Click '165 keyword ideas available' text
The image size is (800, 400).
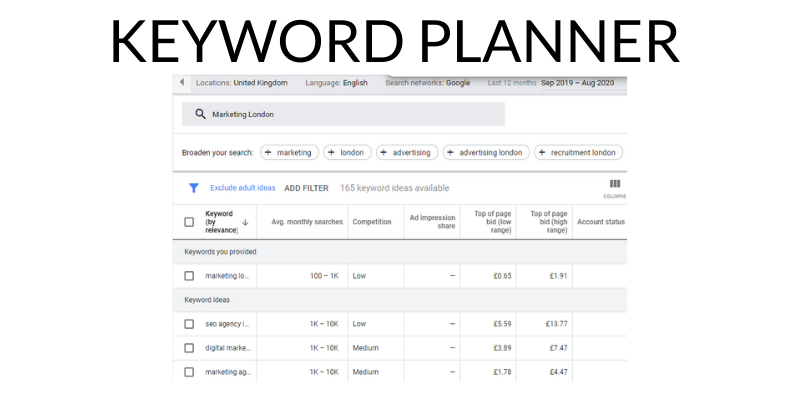point(394,188)
